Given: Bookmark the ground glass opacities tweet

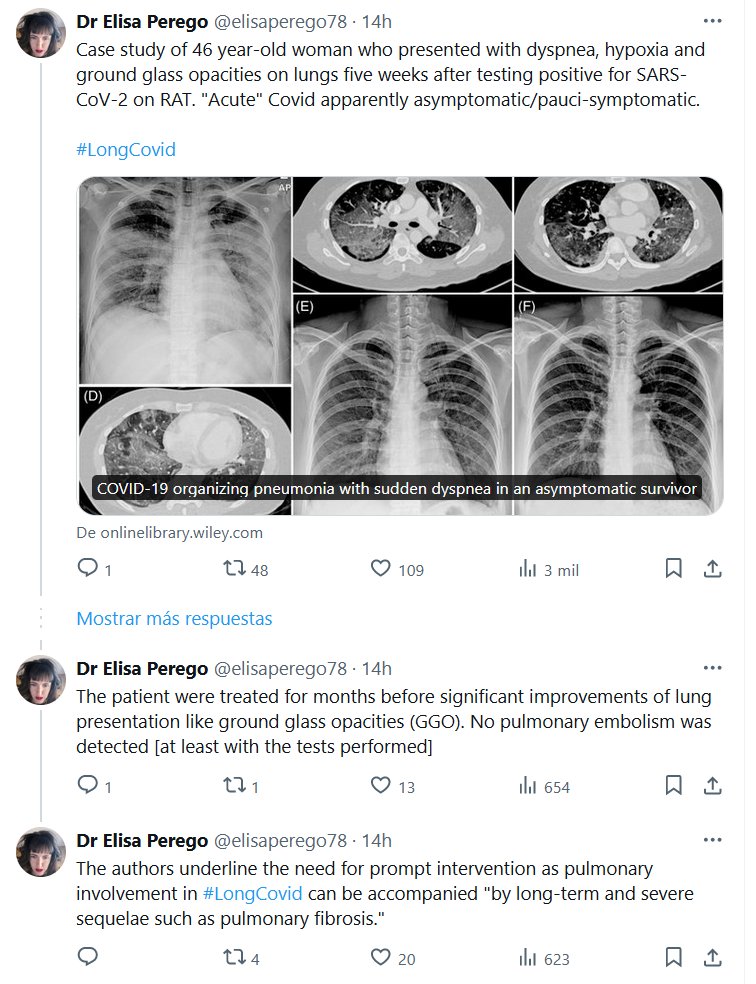Looking at the screenshot, I should click(674, 786).
